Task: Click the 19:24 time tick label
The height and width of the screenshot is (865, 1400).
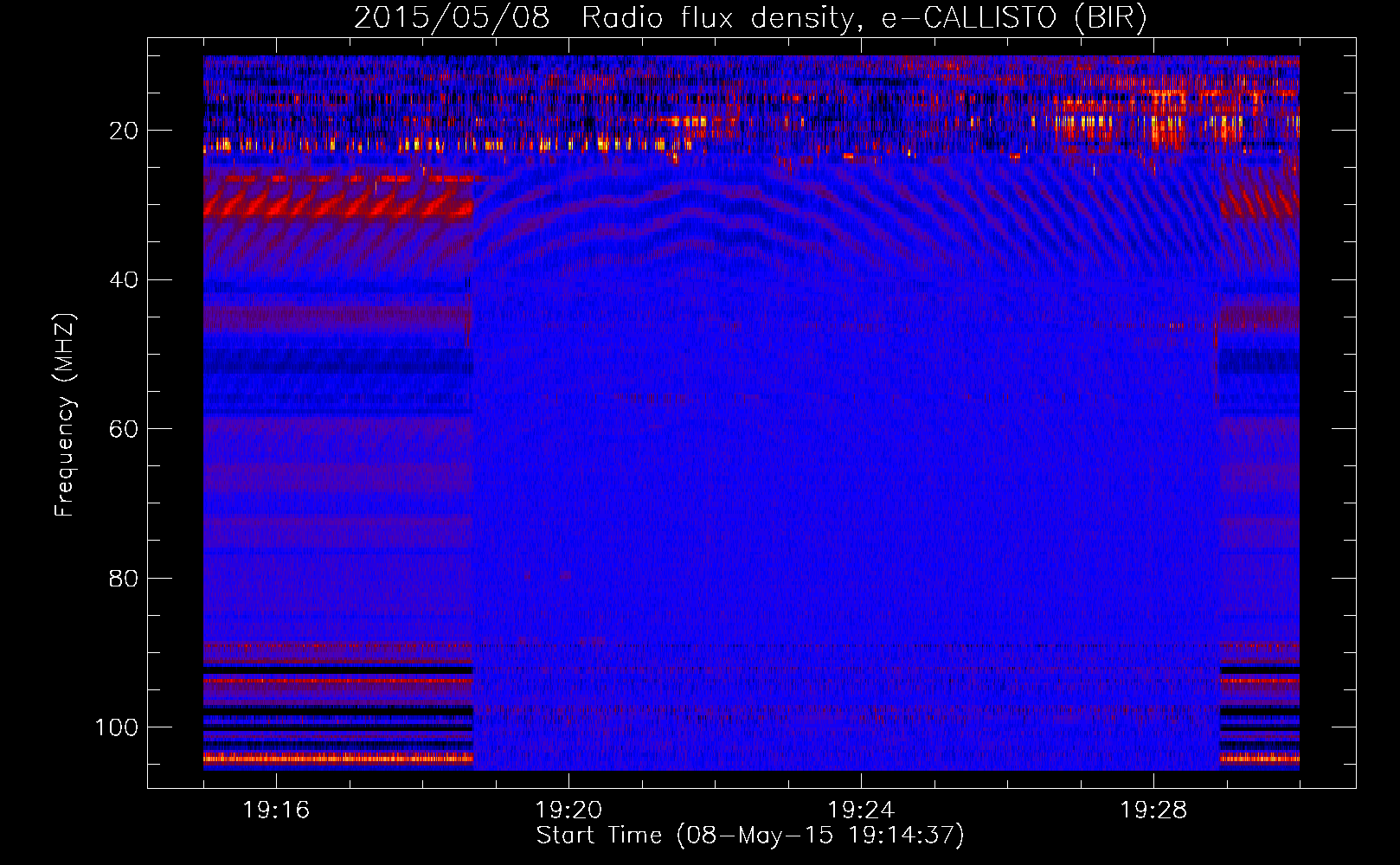Action: point(861,811)
